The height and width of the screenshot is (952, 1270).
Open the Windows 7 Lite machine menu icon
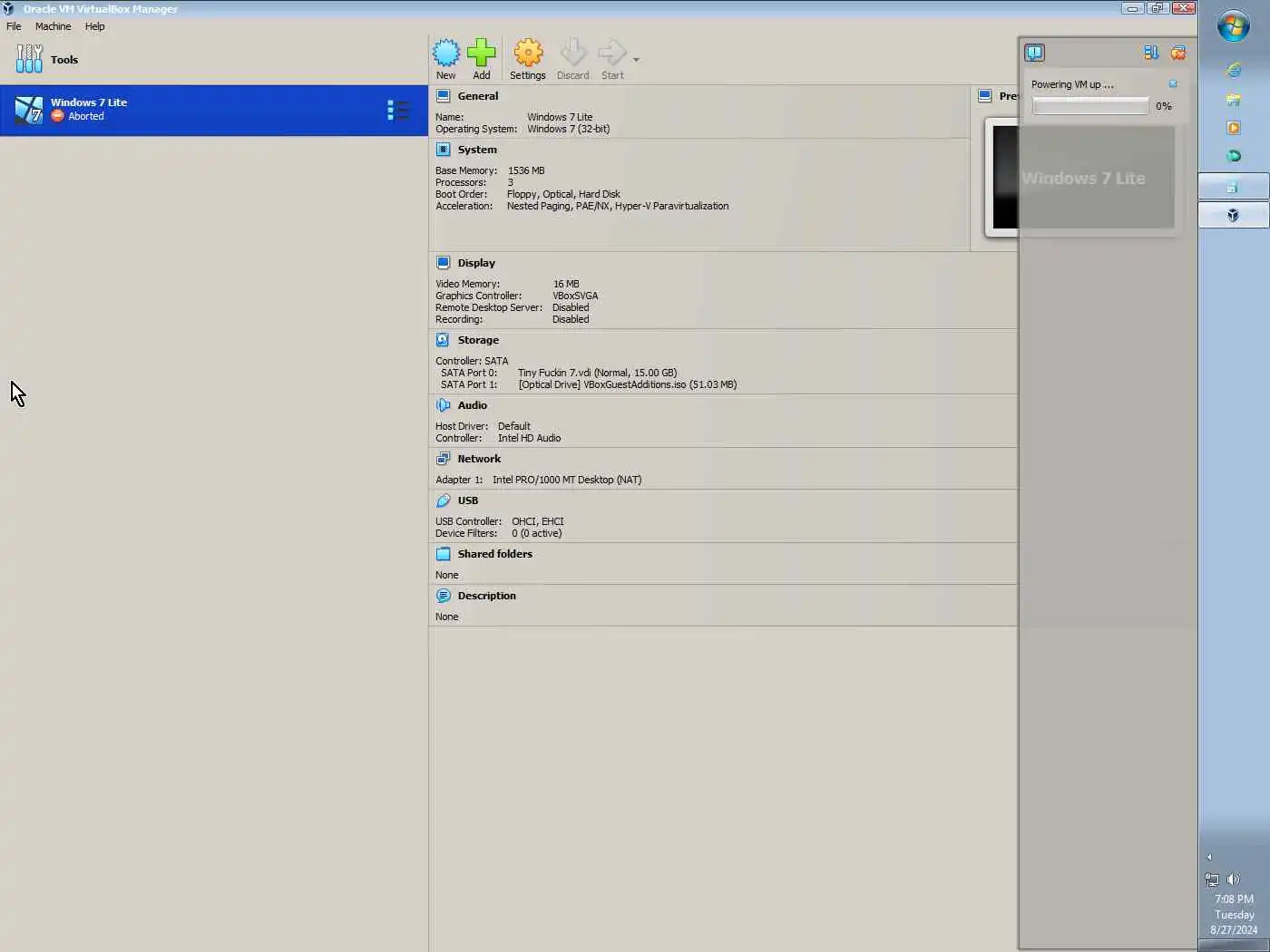click(x=397, y=111)
